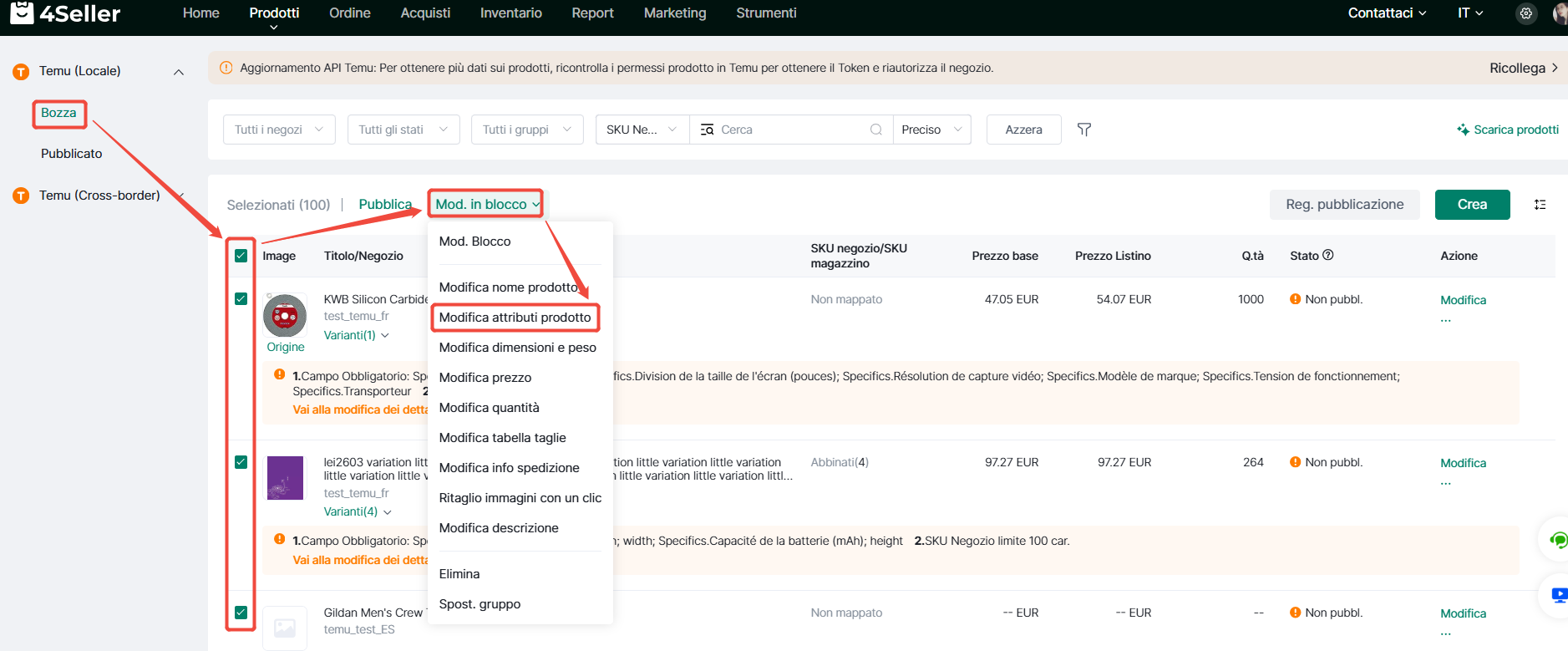Choose Modifica quantità
Screen dimensions: 1568x651
pos(520,408)
